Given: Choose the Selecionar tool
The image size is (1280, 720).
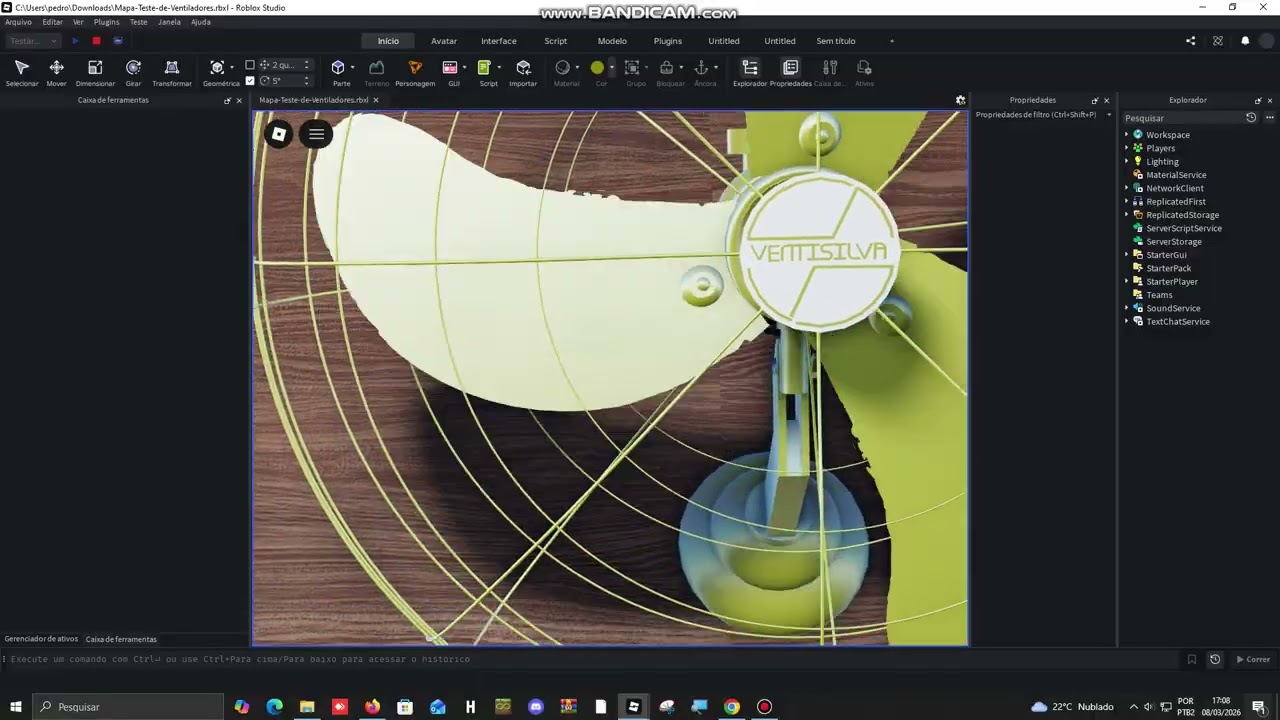Looking at the screenshot, I should click(22, 72).
